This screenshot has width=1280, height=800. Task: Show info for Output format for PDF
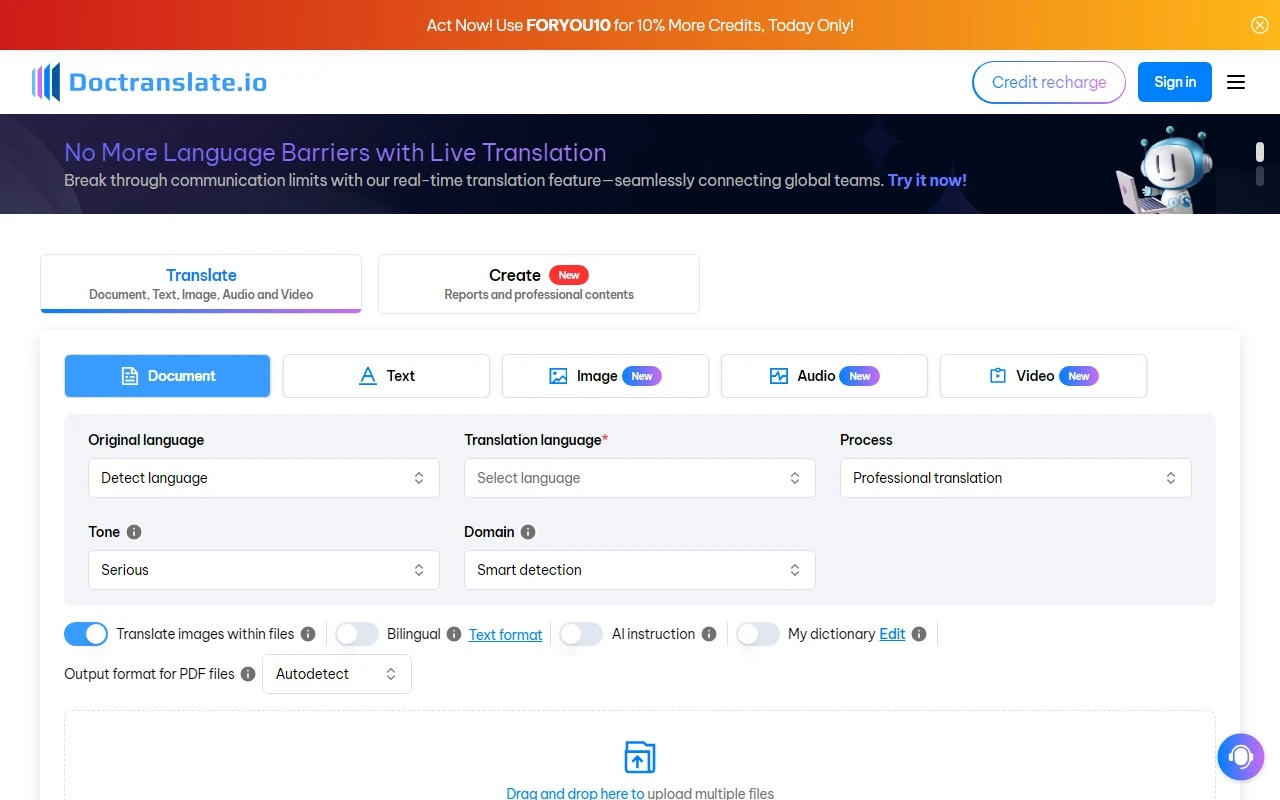click(x=248, y=674)
